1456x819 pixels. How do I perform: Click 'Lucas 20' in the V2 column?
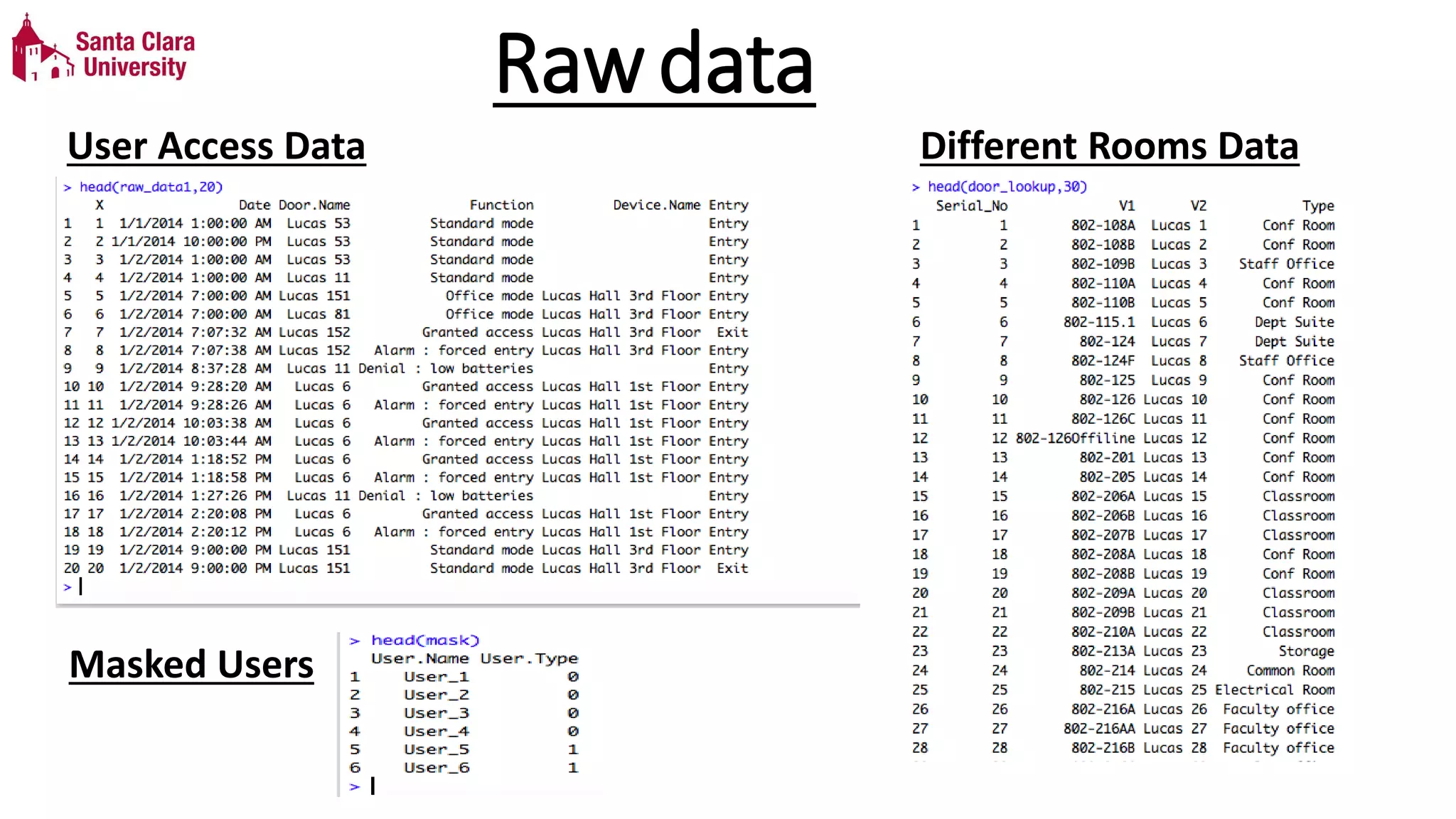[x=1175, y=593]
